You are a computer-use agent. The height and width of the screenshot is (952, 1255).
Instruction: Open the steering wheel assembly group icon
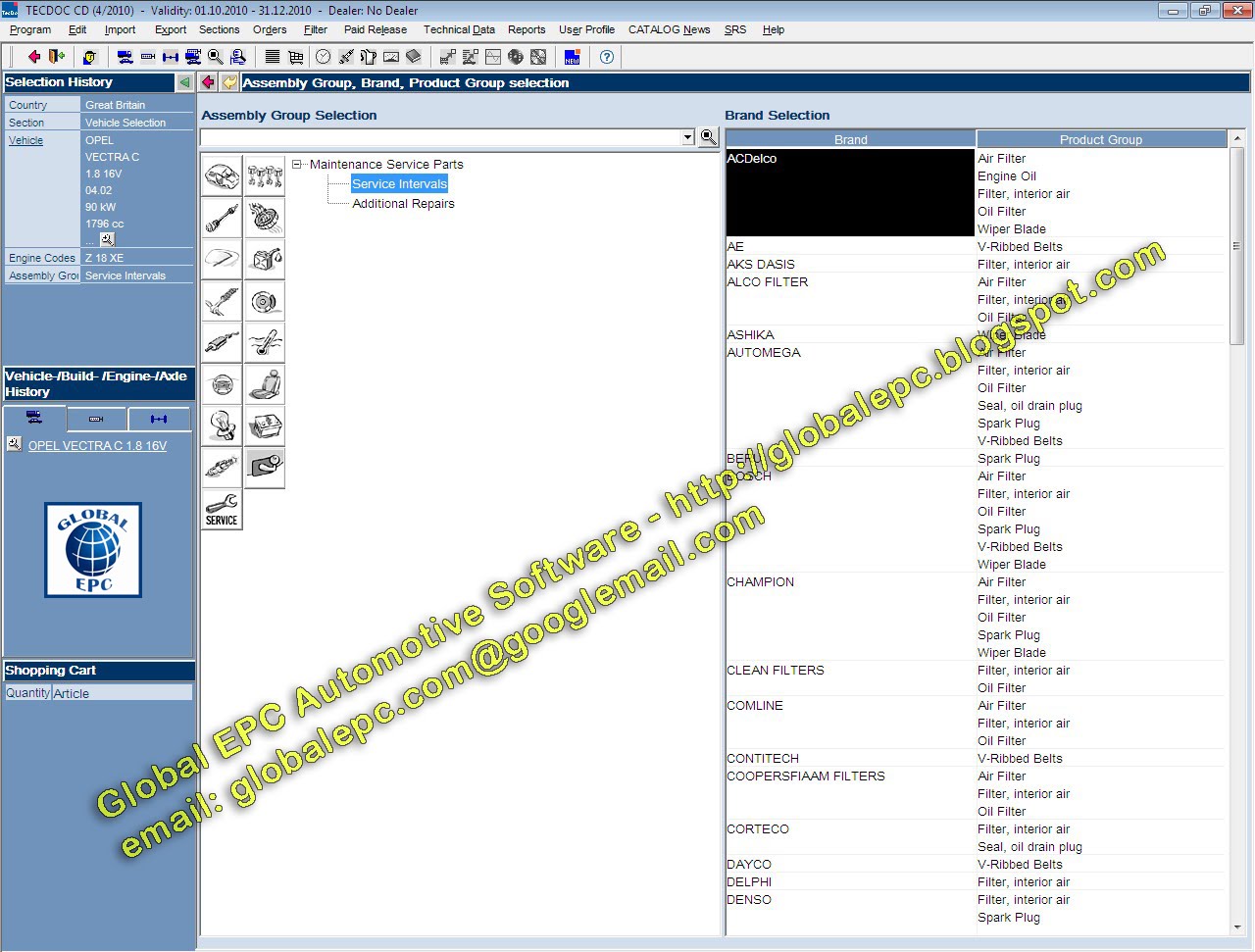click(222, 384)
